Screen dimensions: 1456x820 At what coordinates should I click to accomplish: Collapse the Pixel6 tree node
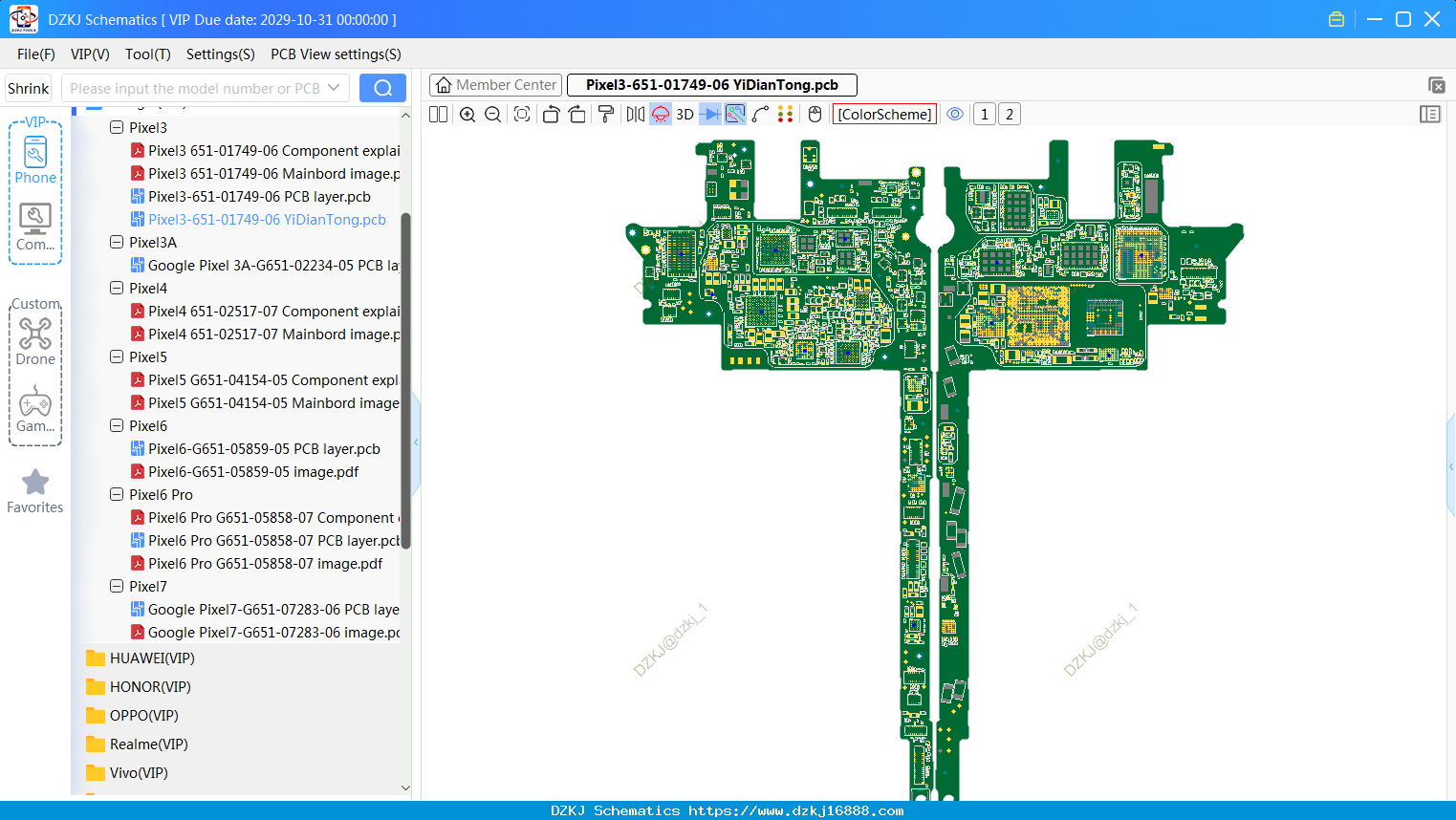pos(117,425)
